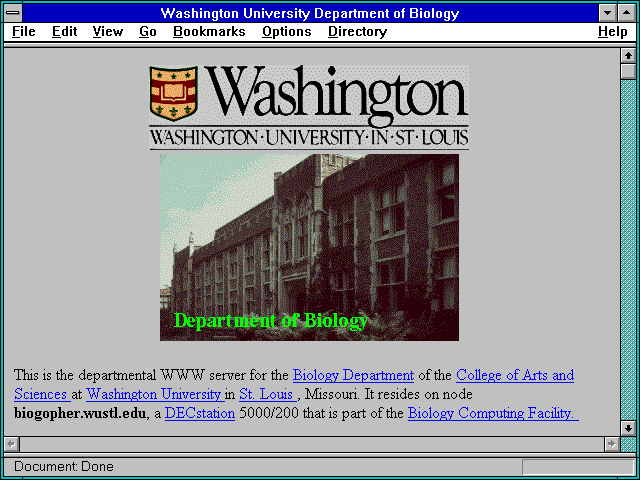Image resolution: width=640 pixels, height=480 pixels.
Task: Open the Bookmarks menu
Action: point(209,31)
